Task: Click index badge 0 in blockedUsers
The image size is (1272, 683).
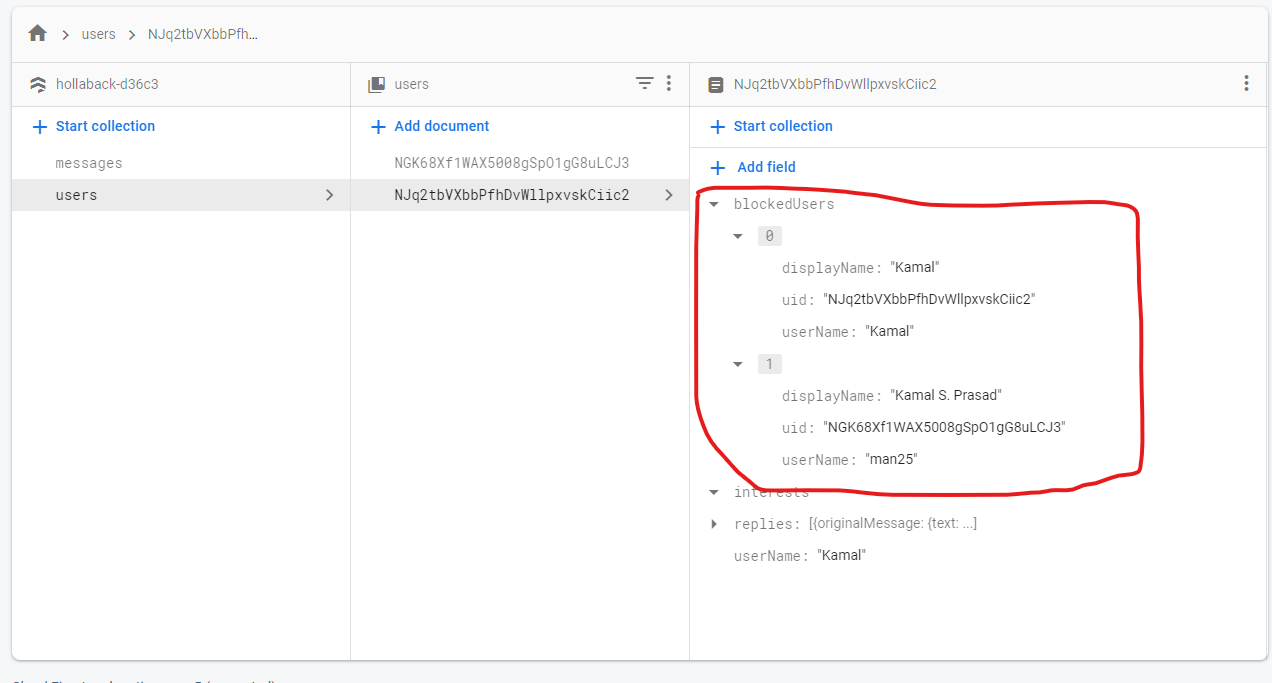Action: tap(769, 236)
